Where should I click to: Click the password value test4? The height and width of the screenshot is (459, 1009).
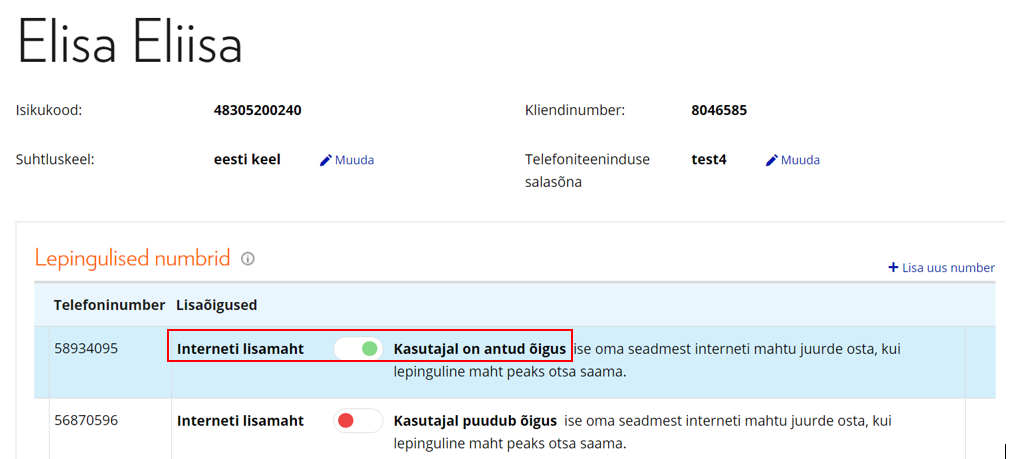(x=709, y=160)
